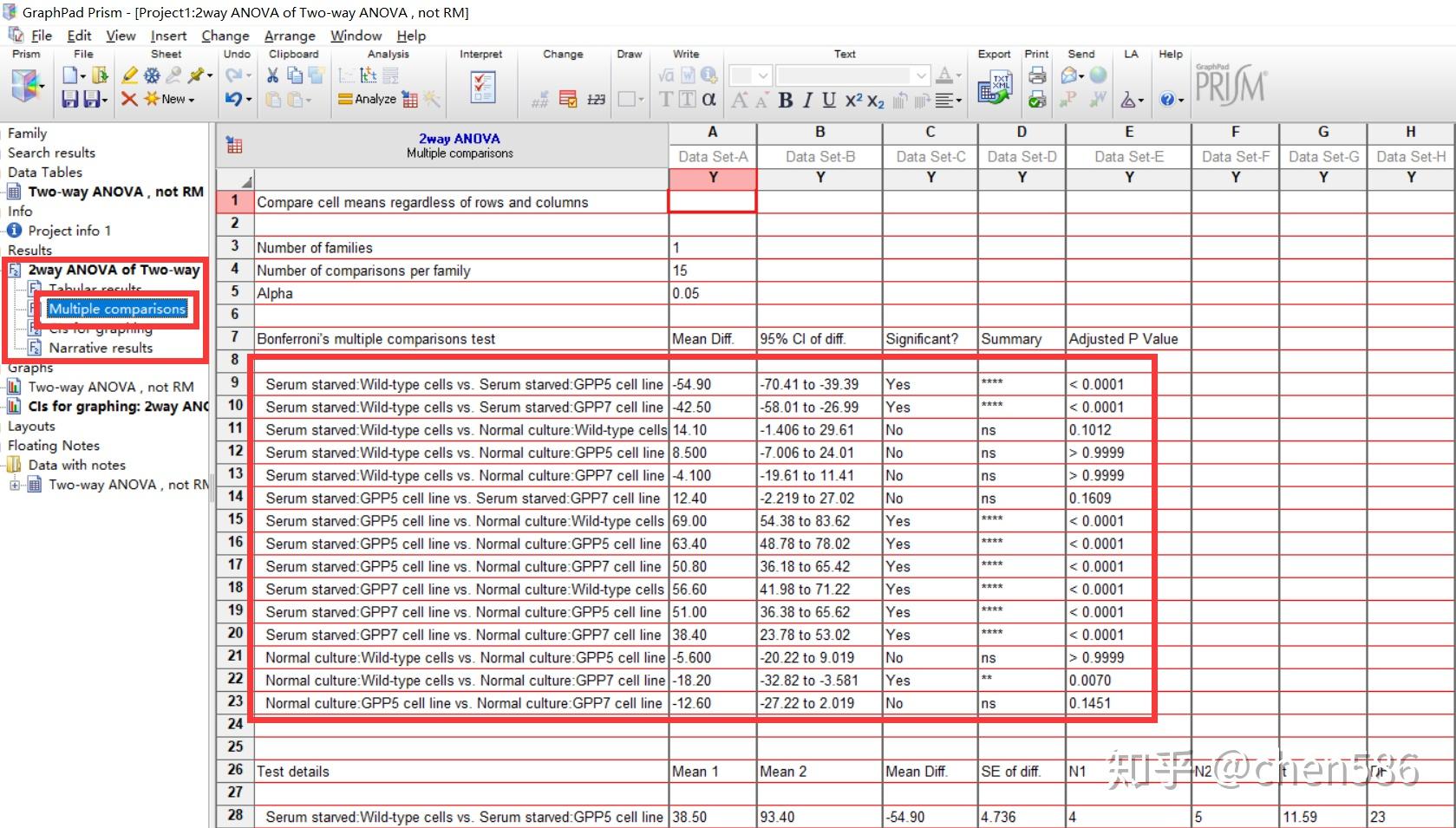
Task: Click the Print icon
Action: (1037, 76)
